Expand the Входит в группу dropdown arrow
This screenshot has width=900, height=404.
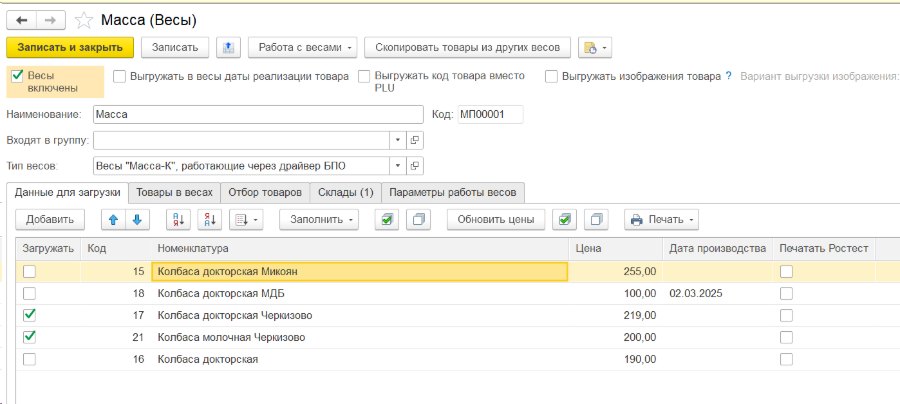pyautogui.click(x=398, y=140)
